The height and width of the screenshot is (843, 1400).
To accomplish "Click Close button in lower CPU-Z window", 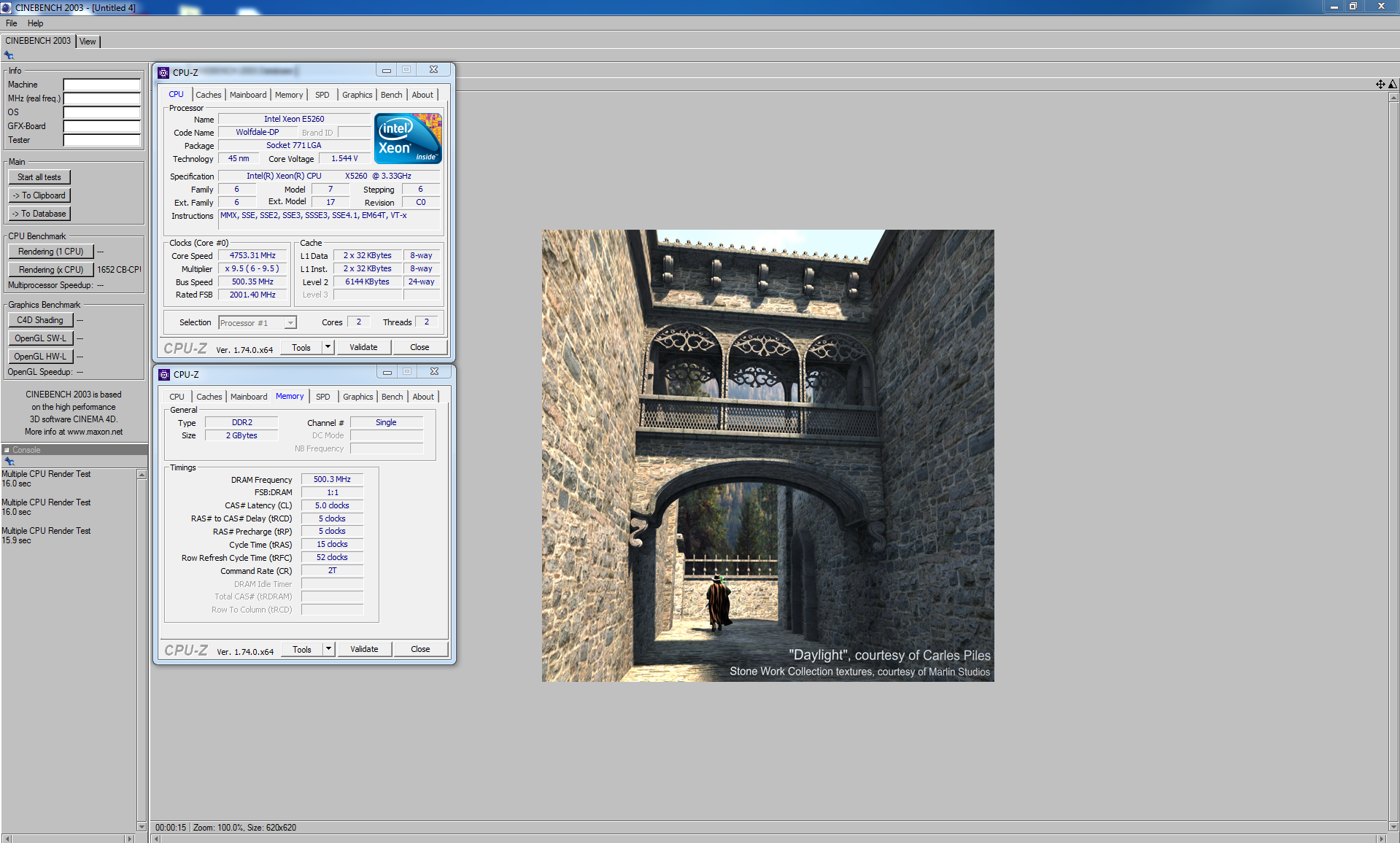I will pyautogui.click(x=420, y=649).
